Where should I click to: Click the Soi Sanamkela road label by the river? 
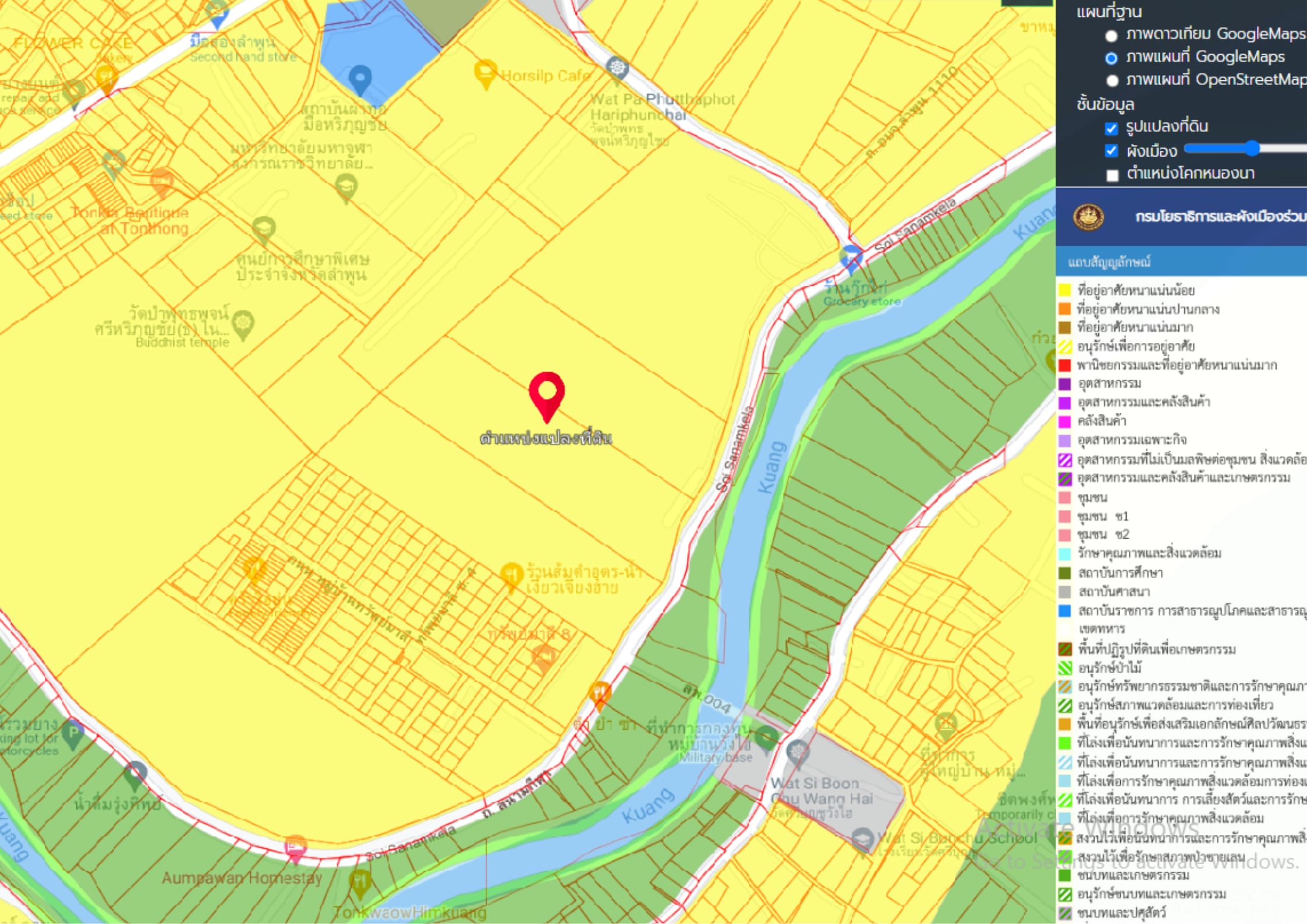click(x=735, y=449)
